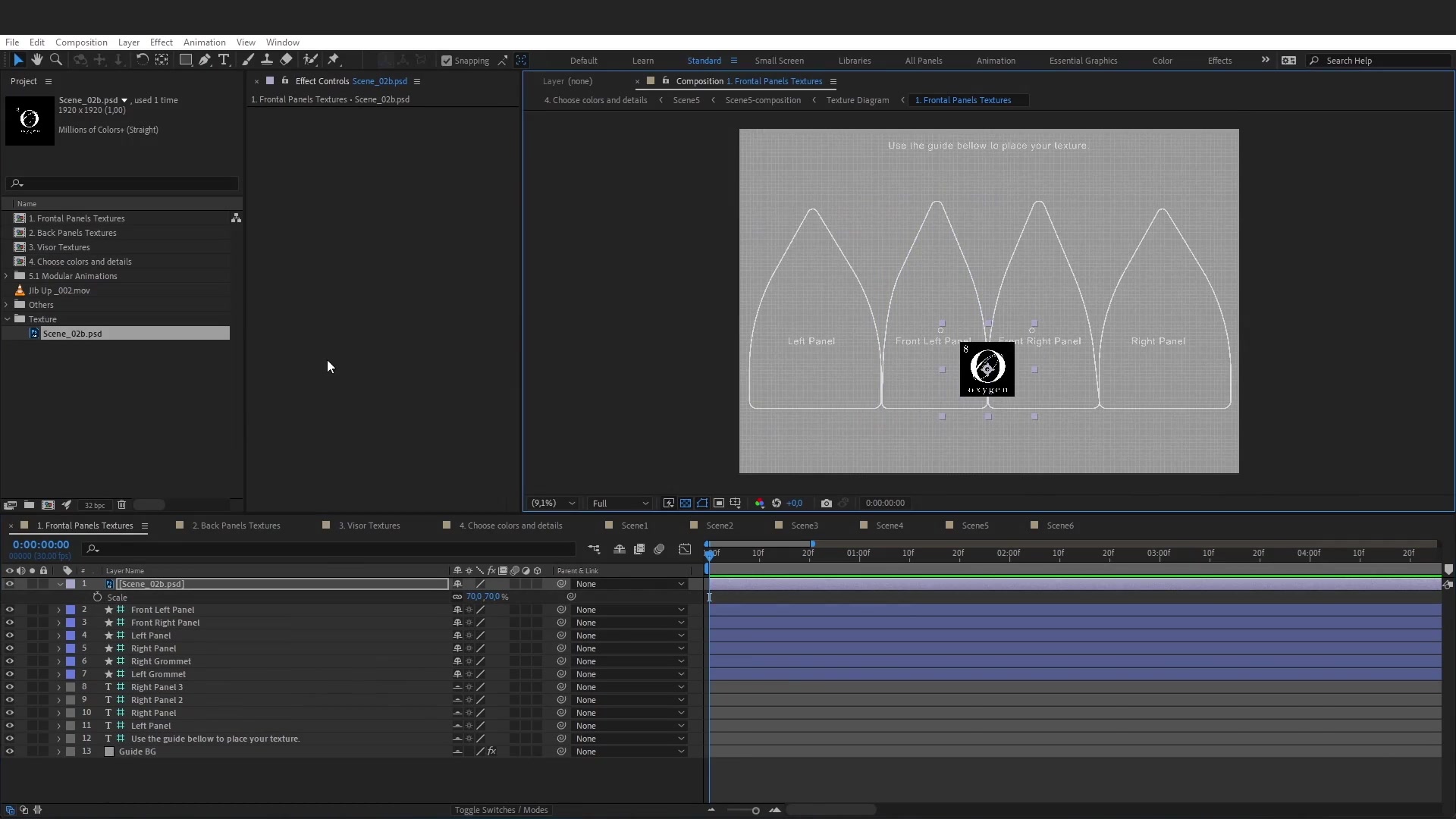Toggle transparency grid in composition viewer

[685, 503]
